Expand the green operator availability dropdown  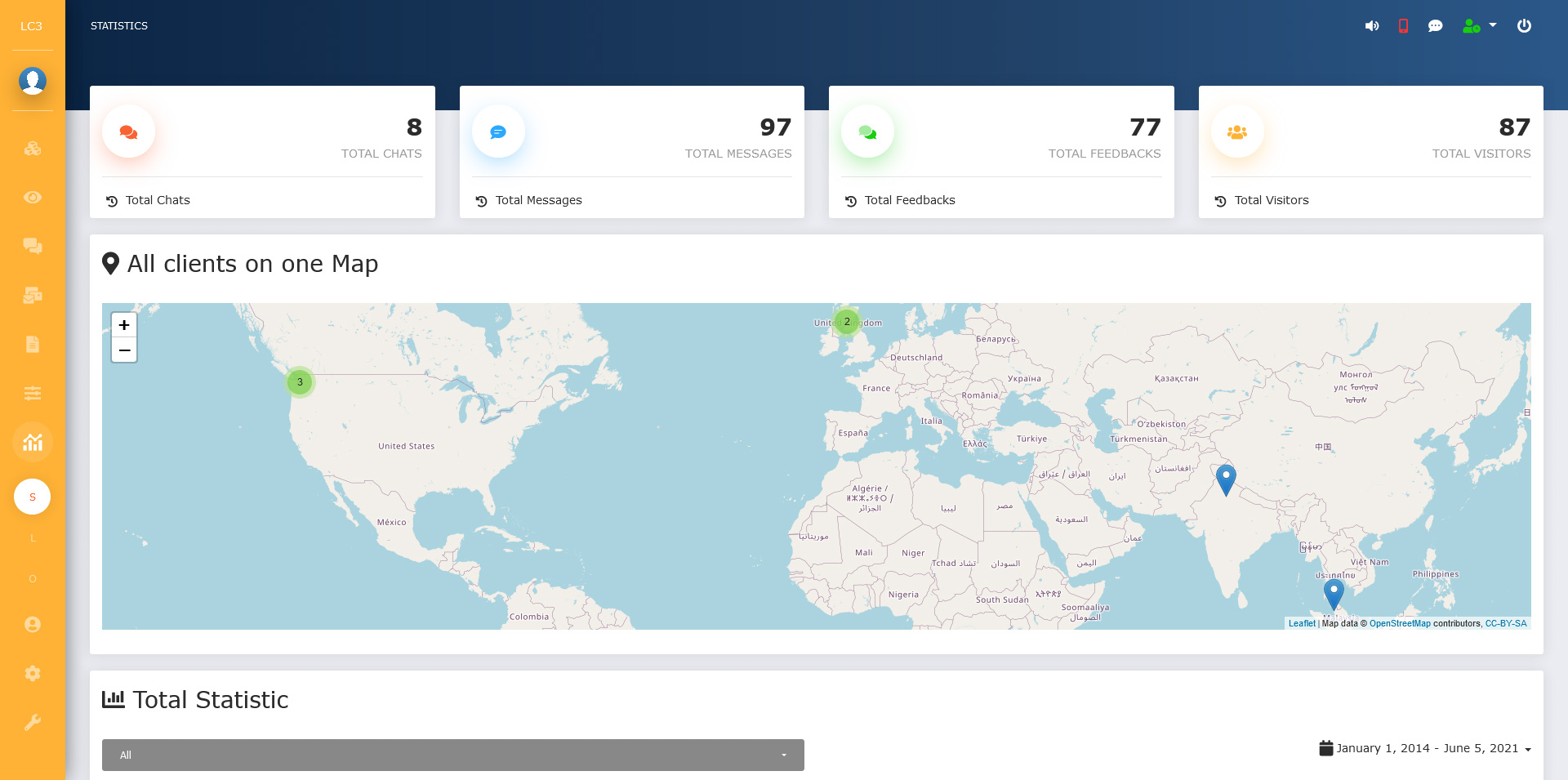1479,26
